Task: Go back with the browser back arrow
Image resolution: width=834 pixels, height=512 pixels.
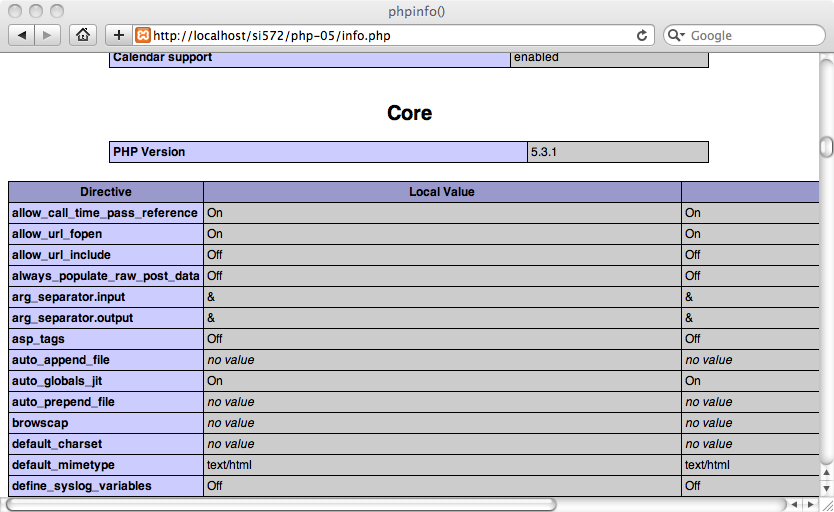Action: coord(22,36)
